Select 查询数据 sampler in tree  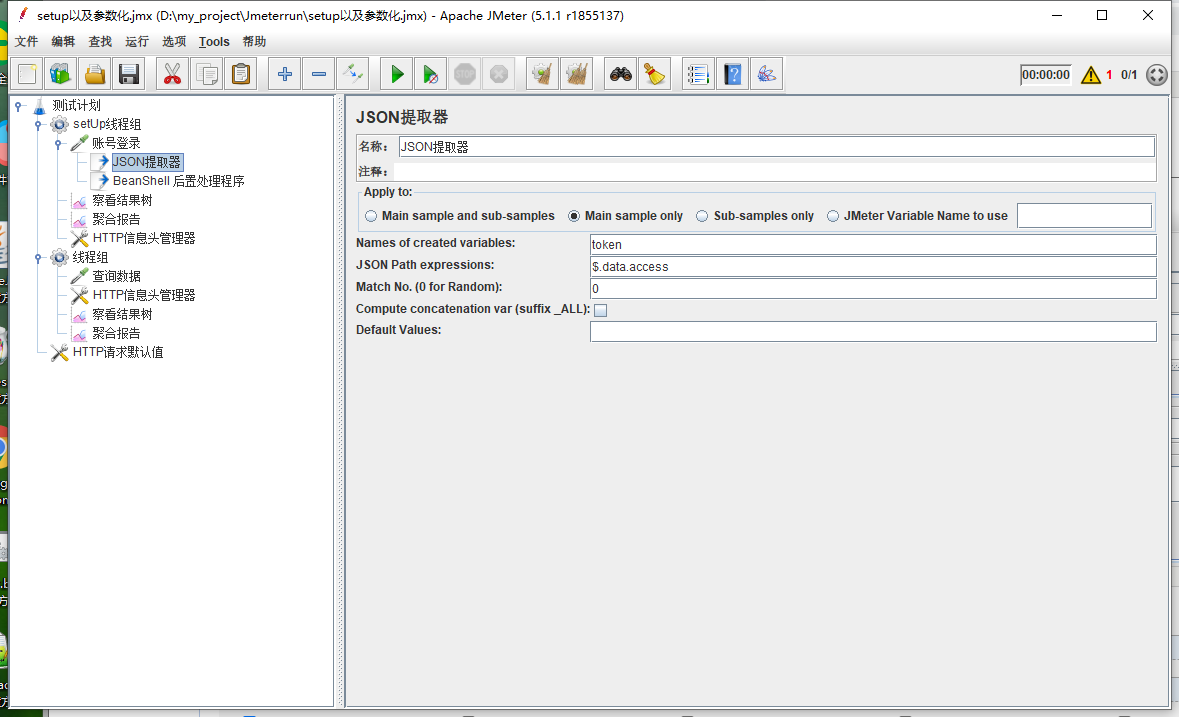coord(116,277)
